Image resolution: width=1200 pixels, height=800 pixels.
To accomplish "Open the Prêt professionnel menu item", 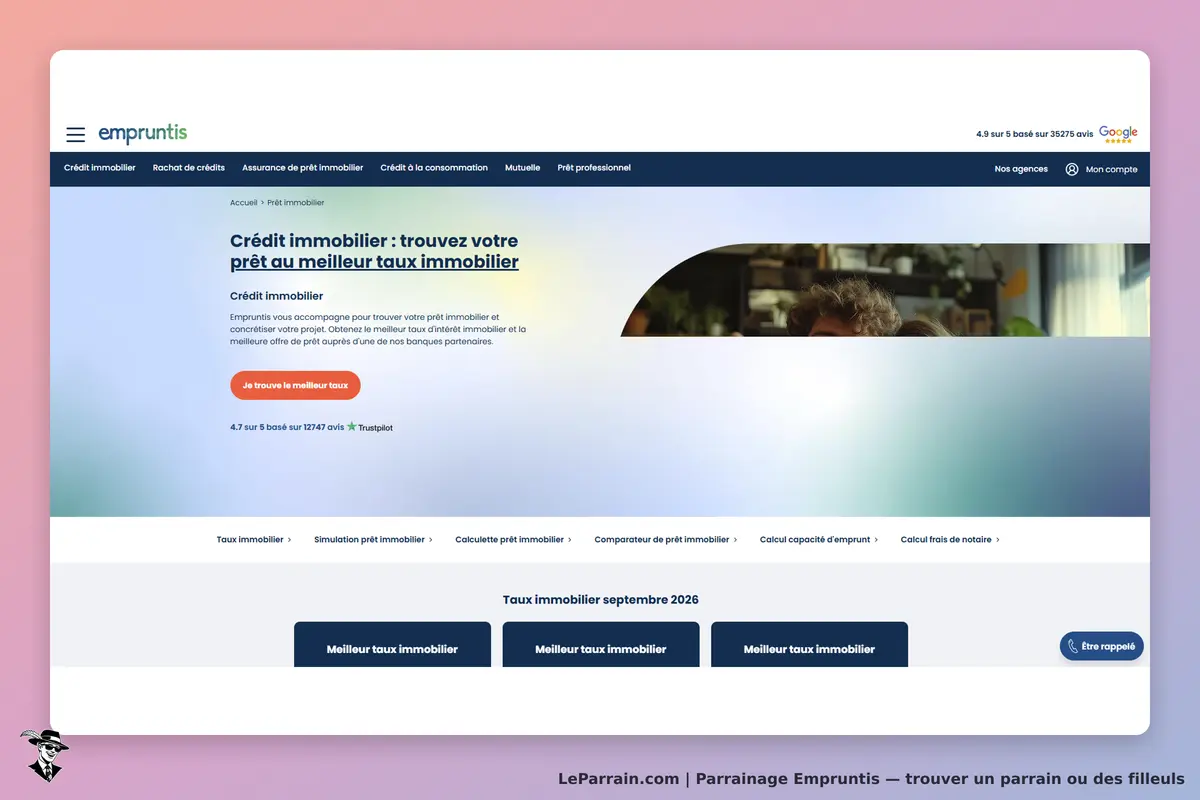I will coord(594,168).
